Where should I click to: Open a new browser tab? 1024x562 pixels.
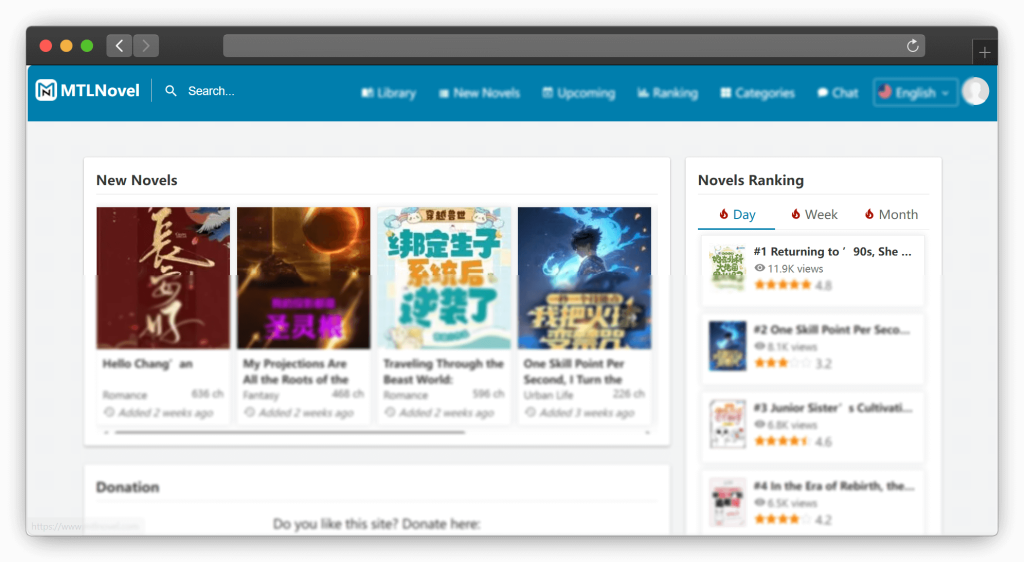984,52
